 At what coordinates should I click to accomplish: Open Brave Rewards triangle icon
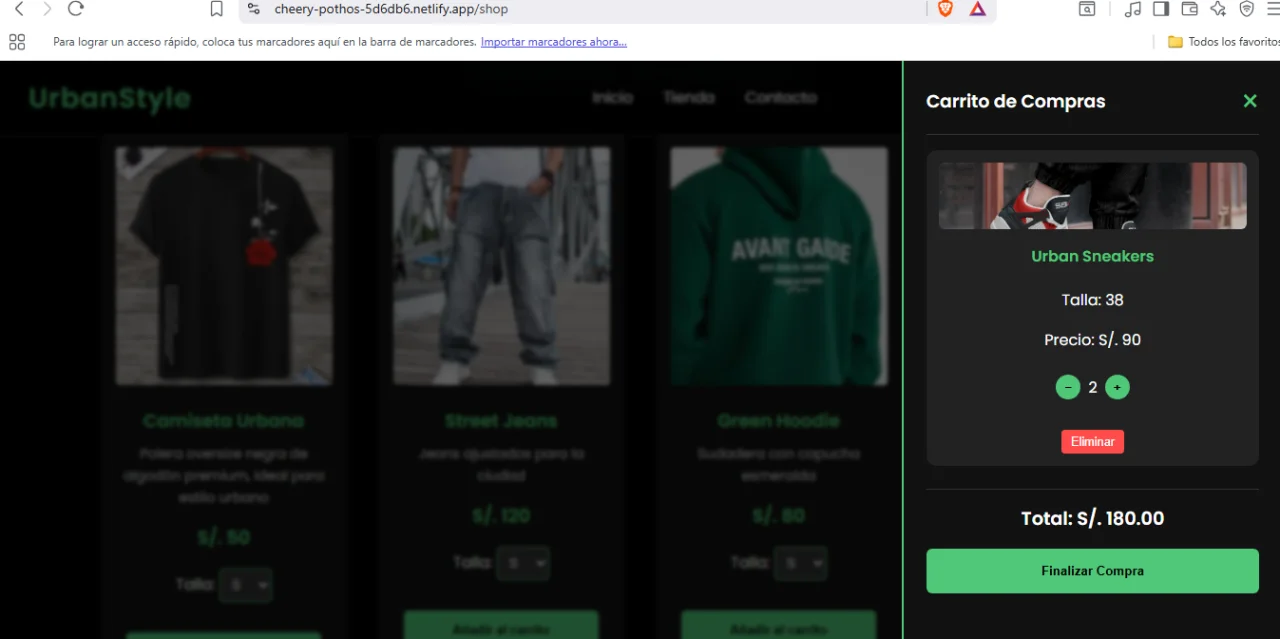[977, 9]
